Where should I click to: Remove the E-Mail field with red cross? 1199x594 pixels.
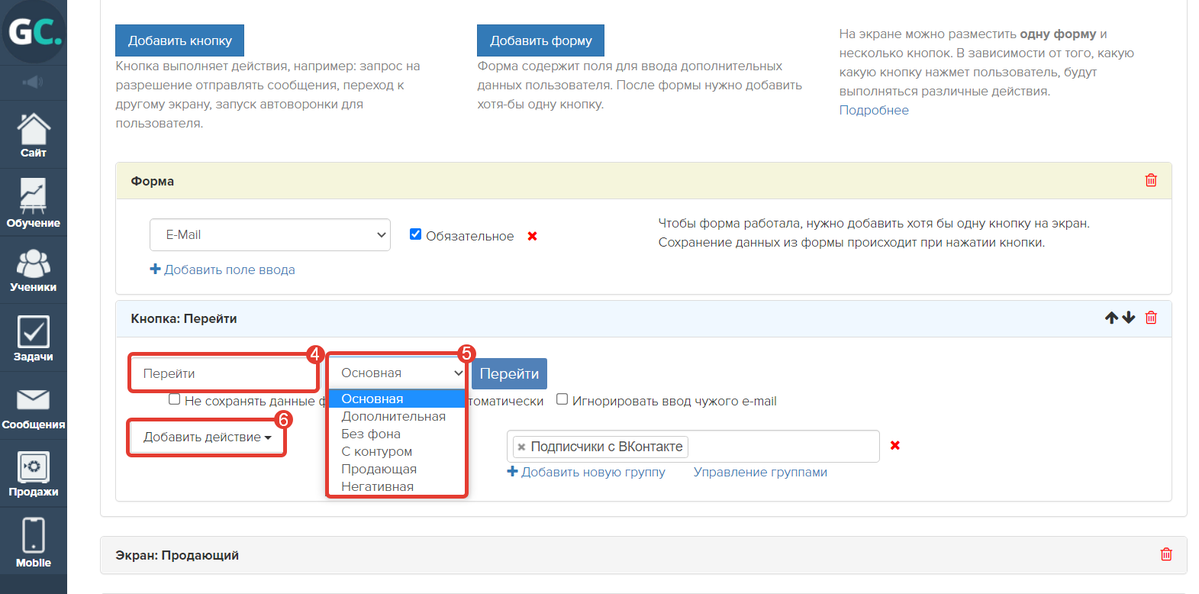532,236
